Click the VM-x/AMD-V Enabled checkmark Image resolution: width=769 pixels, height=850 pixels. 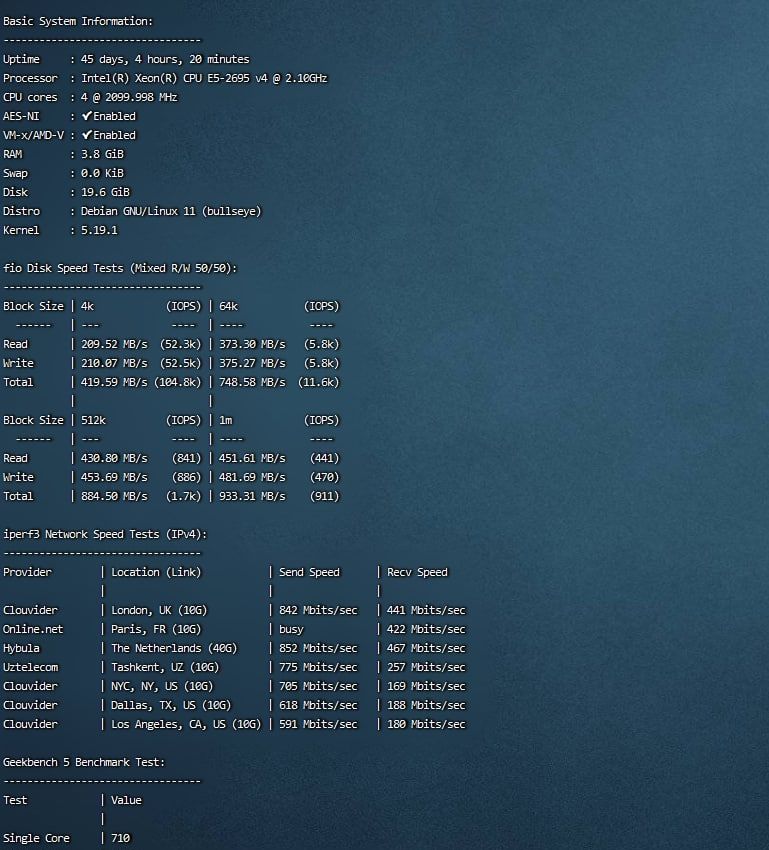87,134
